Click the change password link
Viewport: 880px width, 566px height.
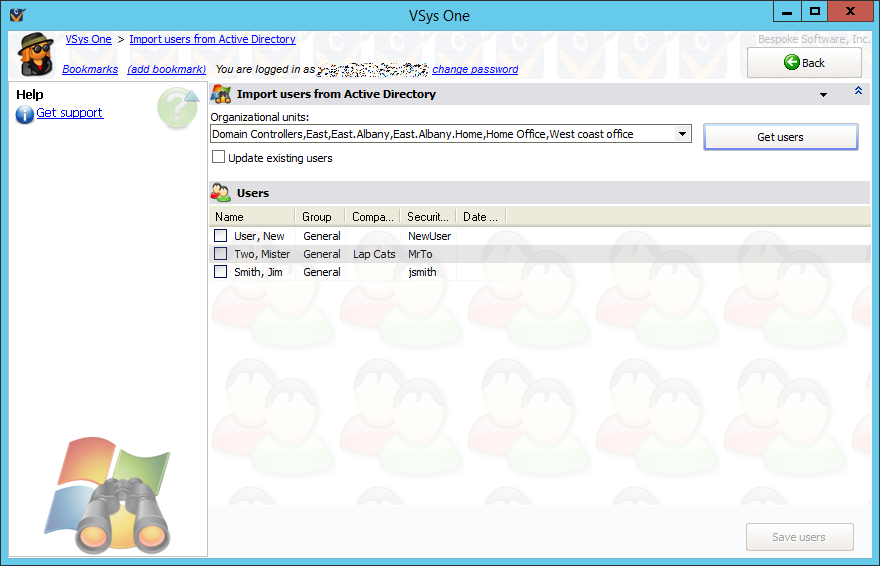(x=475, y=70)
